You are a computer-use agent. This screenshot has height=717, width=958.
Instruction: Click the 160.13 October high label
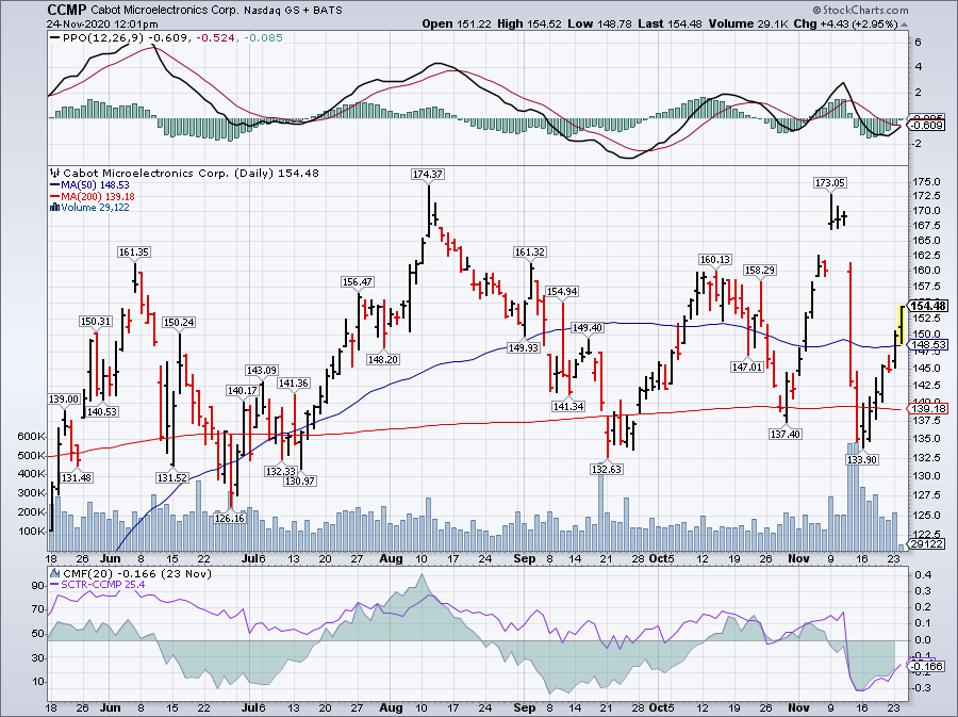715,260
